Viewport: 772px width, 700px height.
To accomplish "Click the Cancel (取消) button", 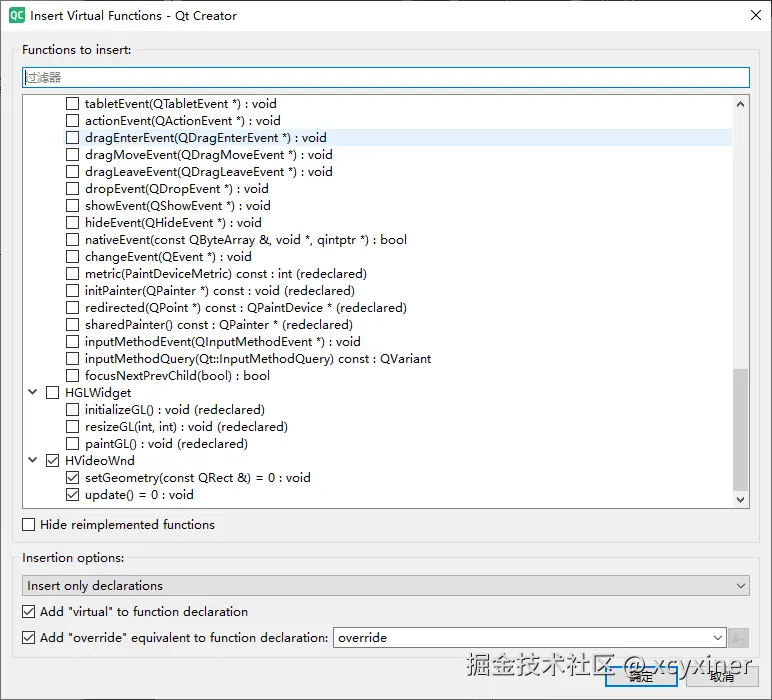I will [x=722, y=676].
